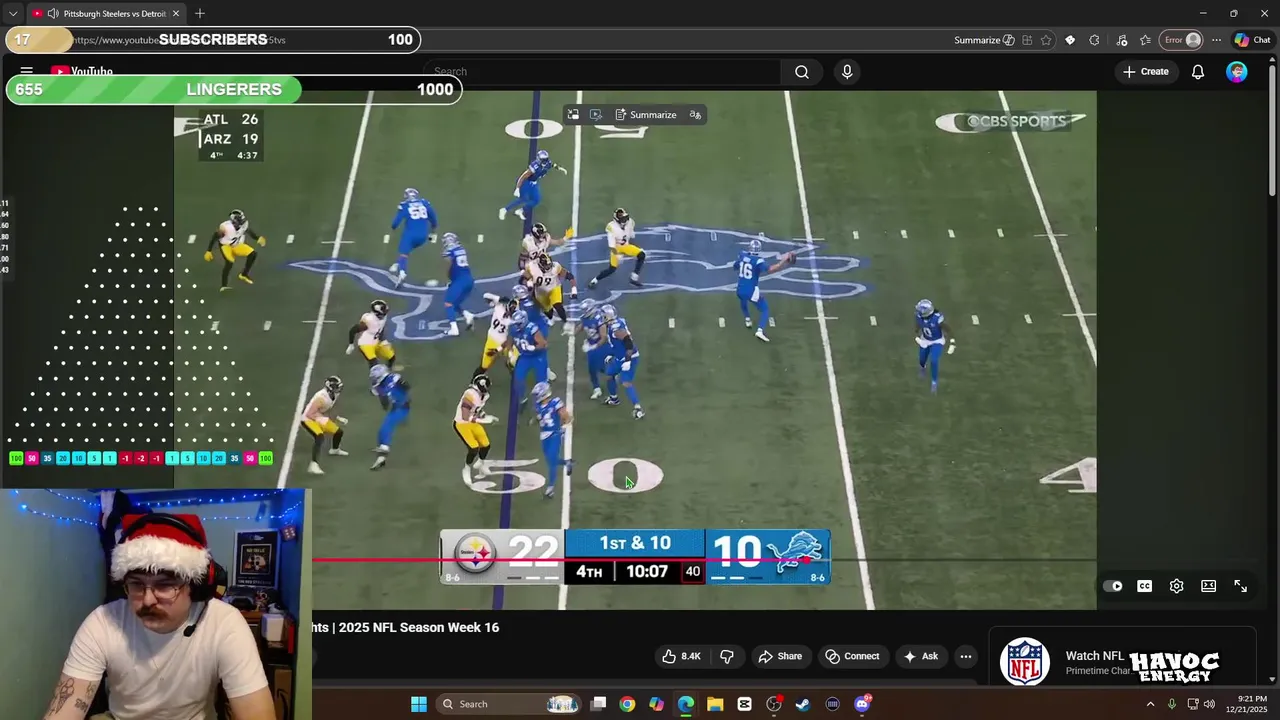
Task: Switch to theater mode in the player
Action: (x=1209, y=586)
